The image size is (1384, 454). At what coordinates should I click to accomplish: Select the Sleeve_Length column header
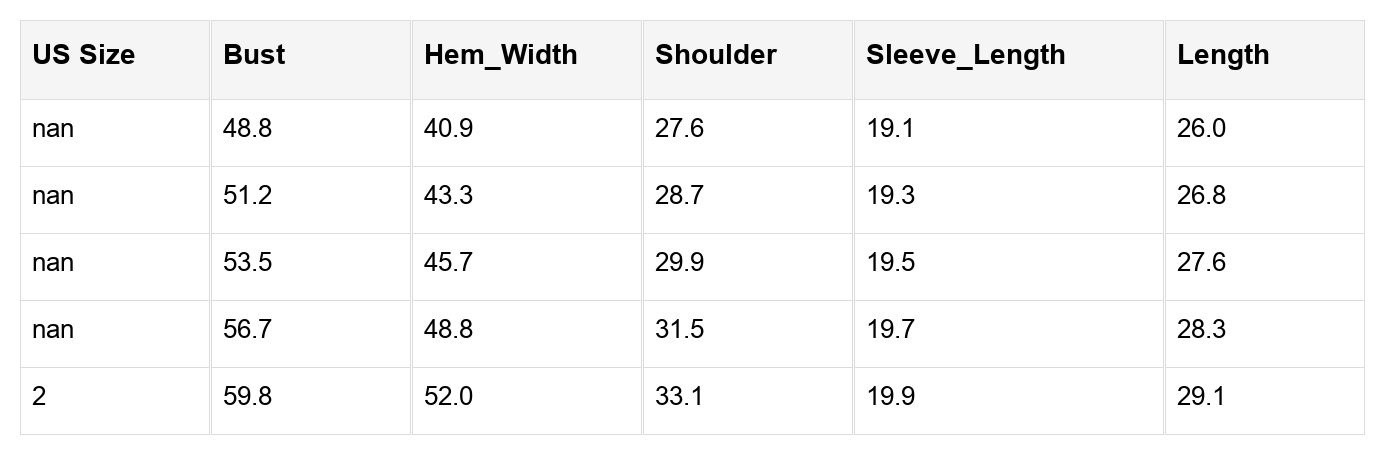click(x=965, y=55)
